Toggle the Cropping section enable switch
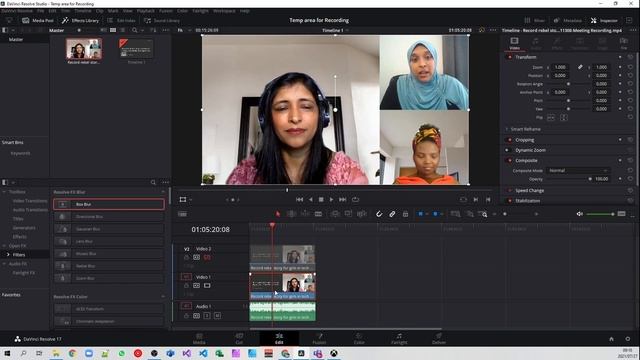 pyautogui.click(x=510, y=140)
